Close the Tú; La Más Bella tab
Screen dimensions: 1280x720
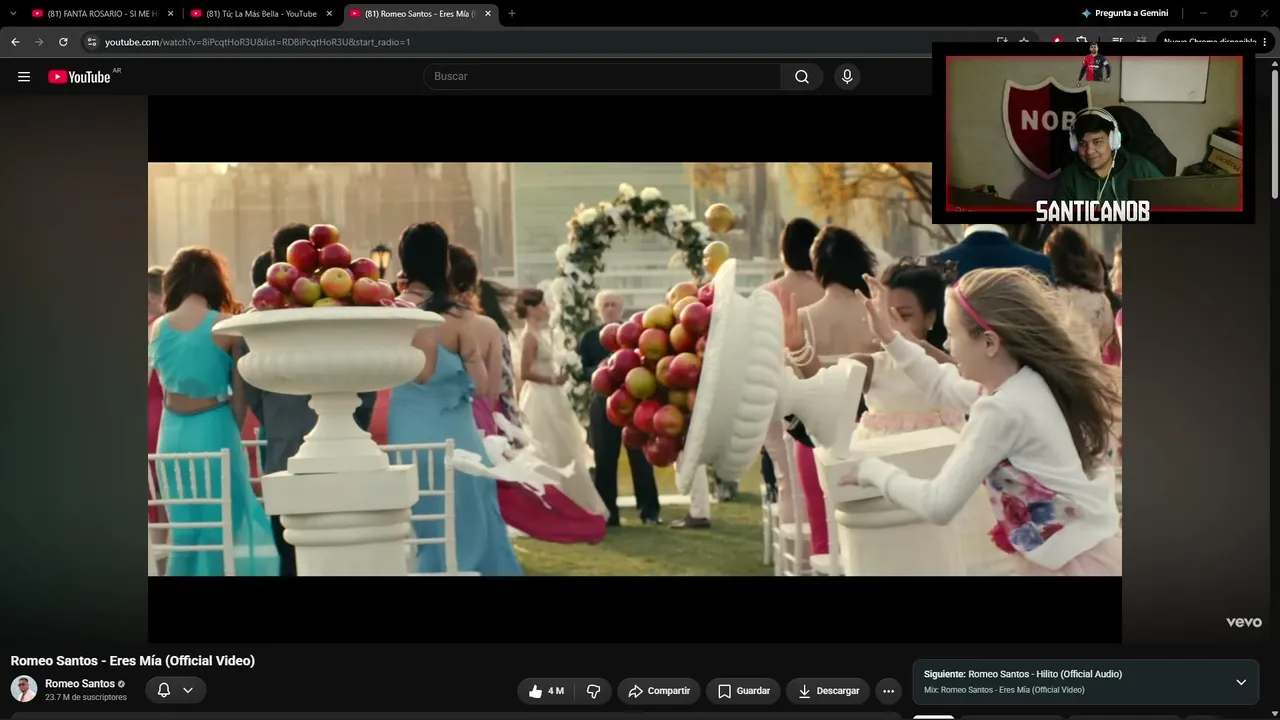tap(329, 14)
